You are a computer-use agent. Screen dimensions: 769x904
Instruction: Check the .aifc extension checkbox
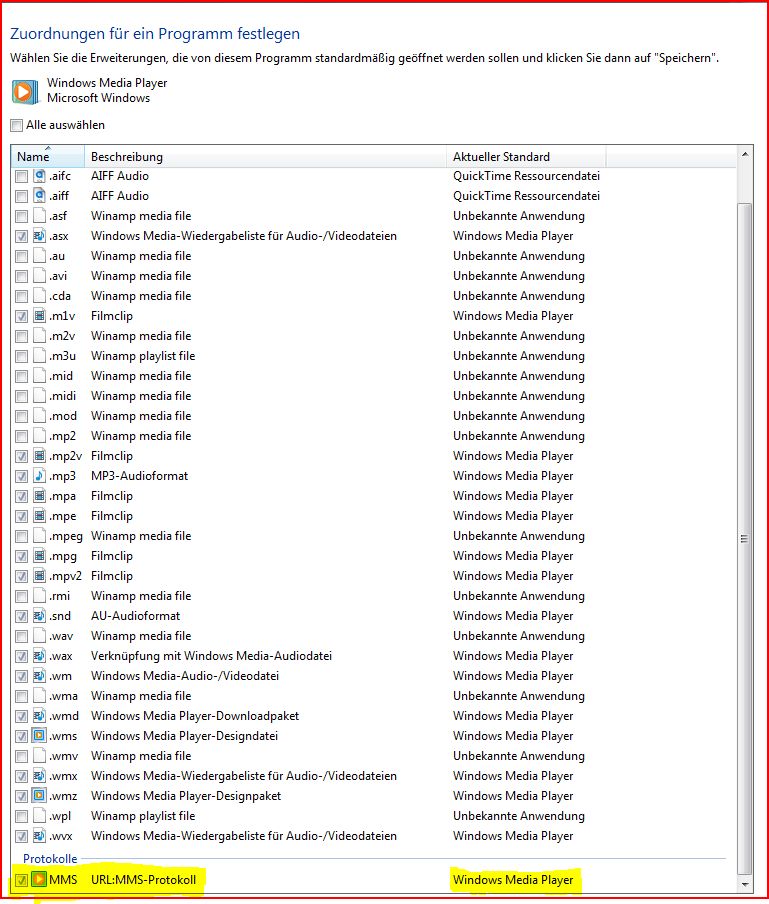21,176
